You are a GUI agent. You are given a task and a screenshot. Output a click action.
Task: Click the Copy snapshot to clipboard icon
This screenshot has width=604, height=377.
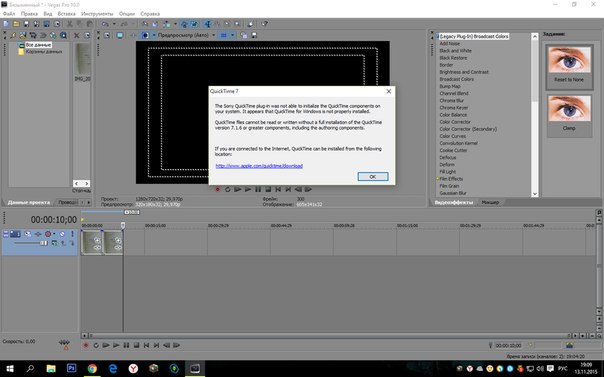243,35
